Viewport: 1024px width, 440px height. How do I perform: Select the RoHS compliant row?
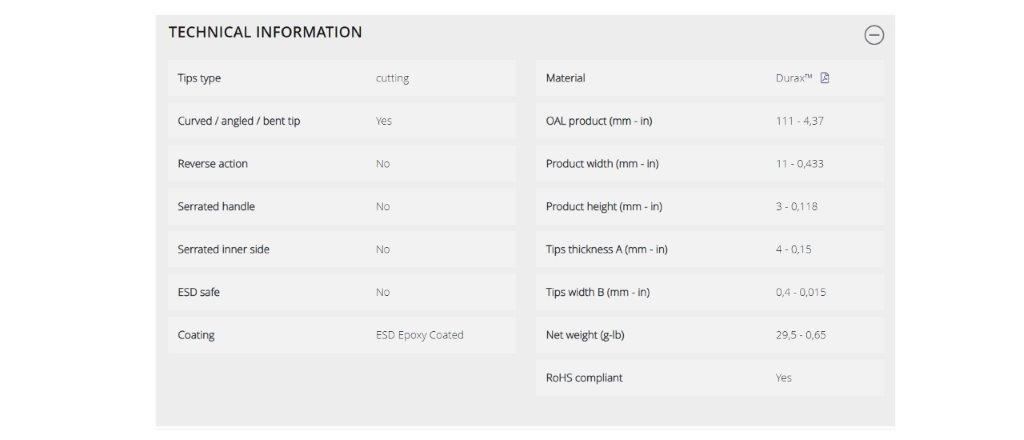[709, 378]
